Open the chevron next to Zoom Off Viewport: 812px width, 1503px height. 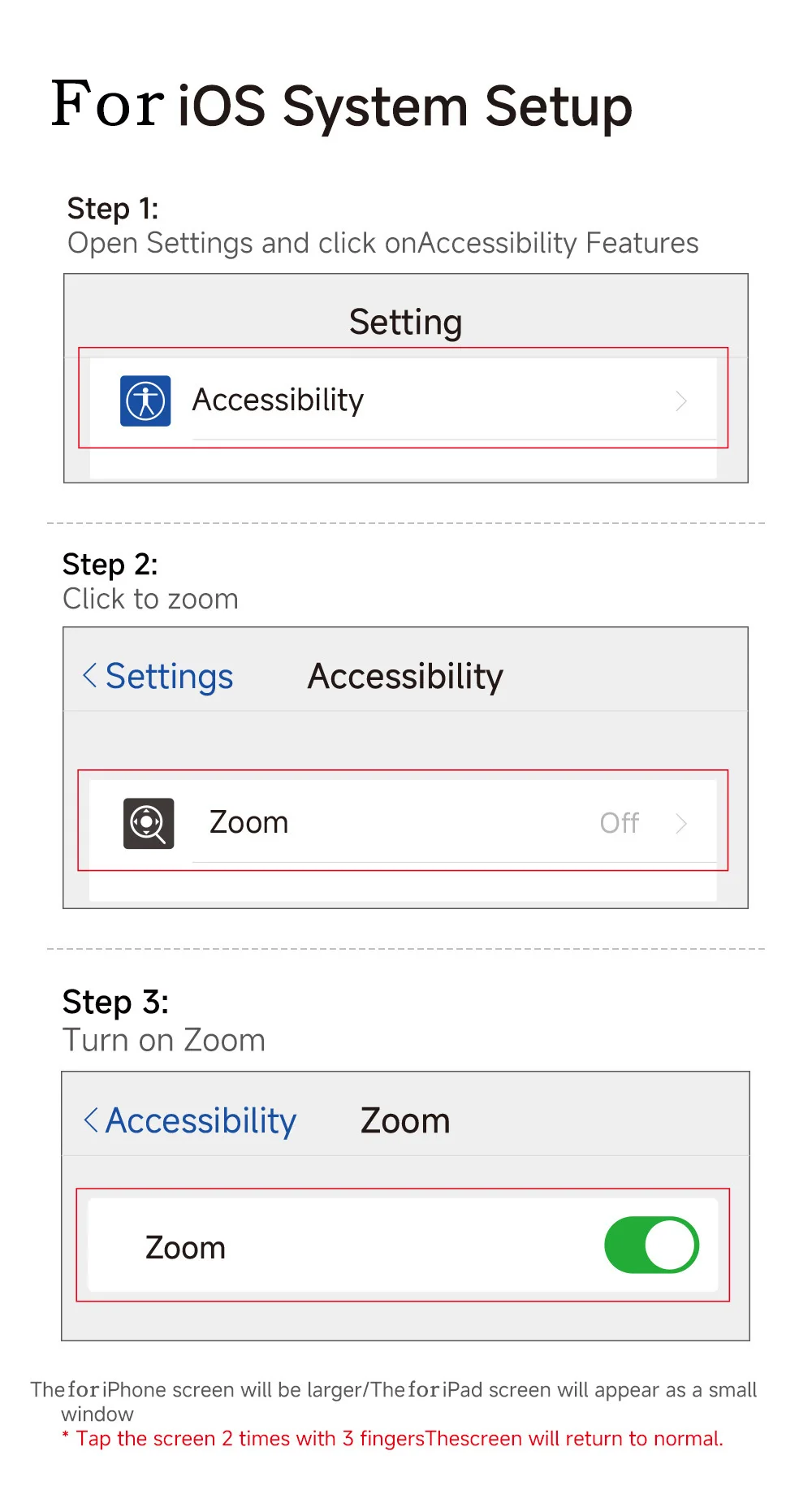pyautogui.click(x=681, y=824)
